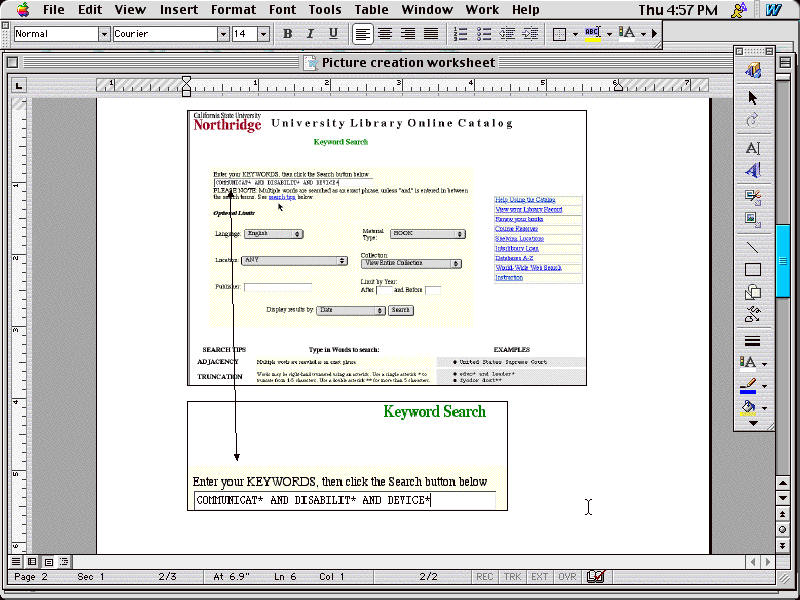Click the Insert Picture From File icon
Image resolution: width=800 pixels, height=600 pixels.
(x=753, y=219)
